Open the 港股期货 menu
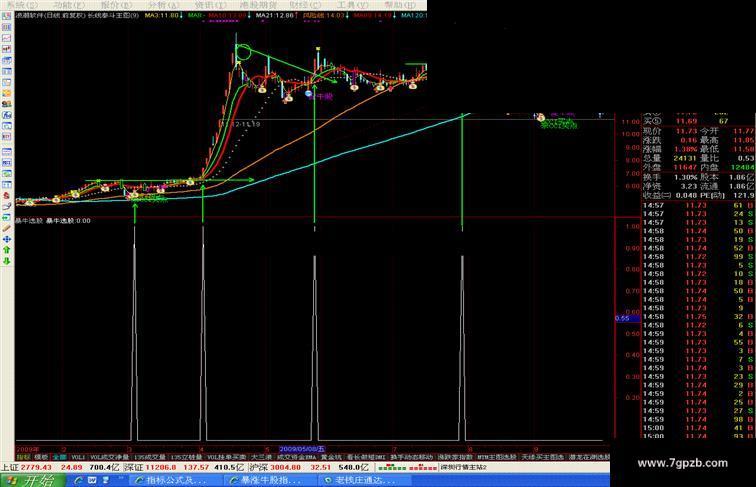 tap(258, 5)
